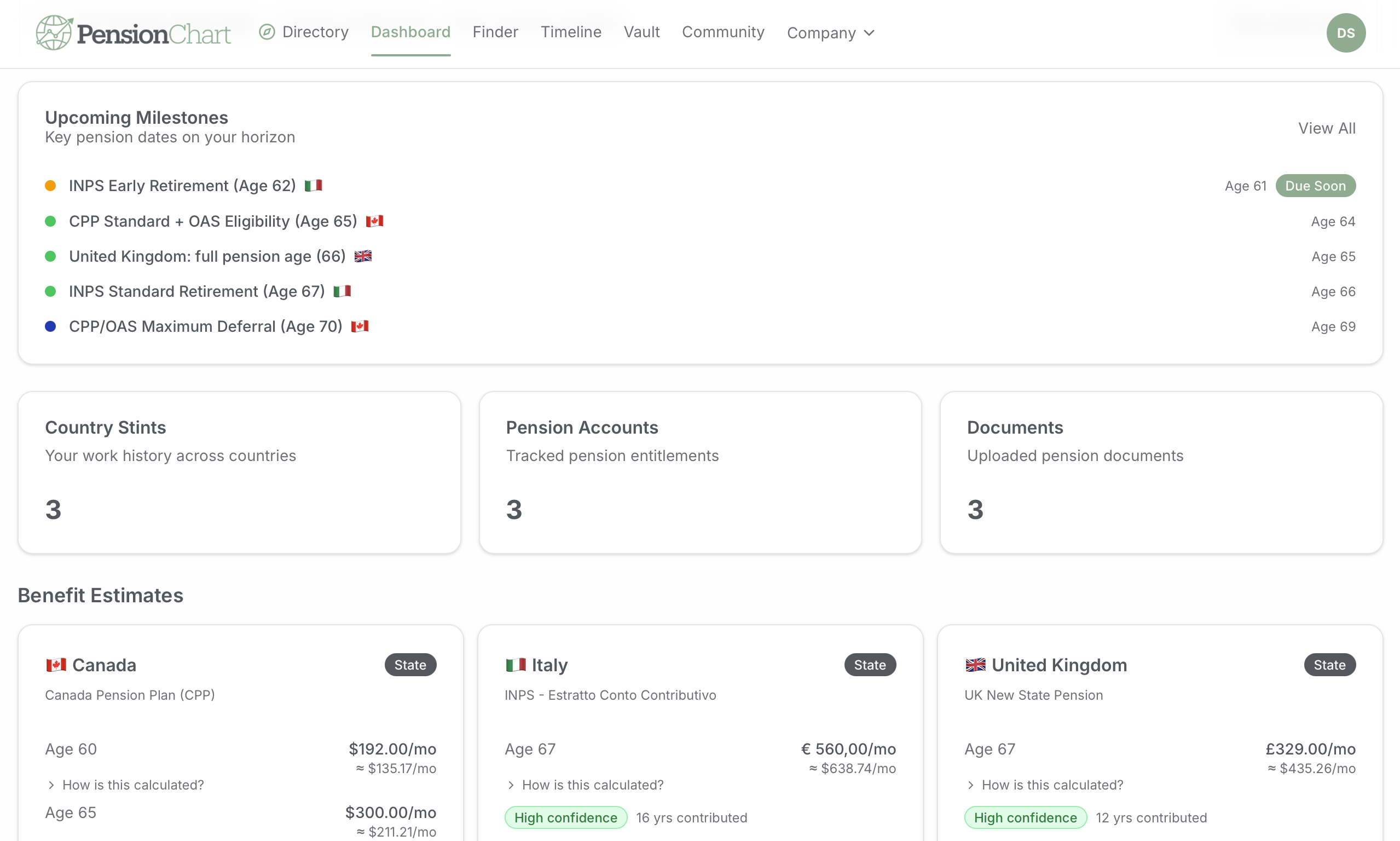This screenshot has width=1400, height=841.
Task: Click the '€ 560,00/mo' Italy estimate
Action: [x=848, y=749]
